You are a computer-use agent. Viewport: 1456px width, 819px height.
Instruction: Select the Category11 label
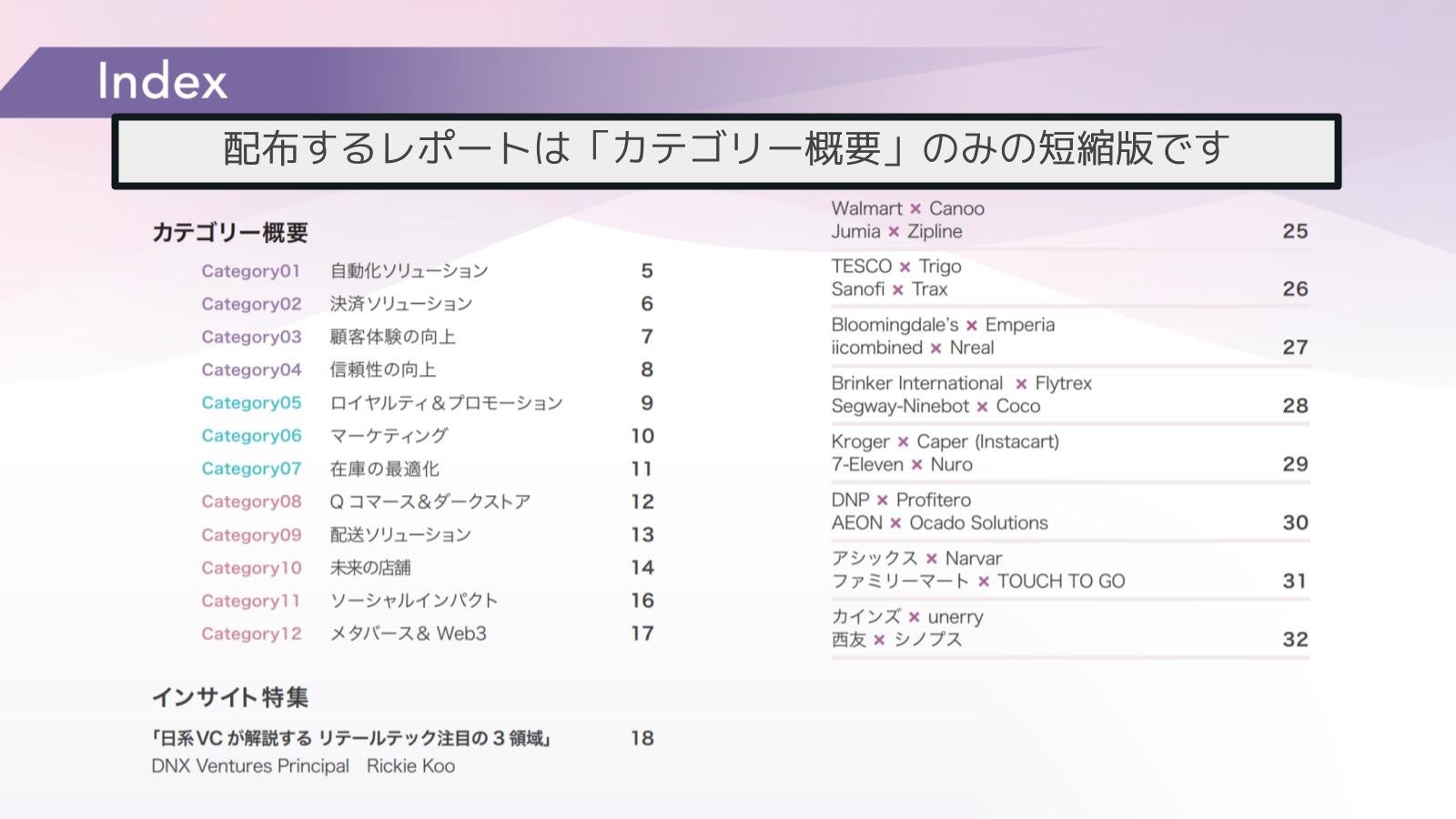(x=251, y=601)
